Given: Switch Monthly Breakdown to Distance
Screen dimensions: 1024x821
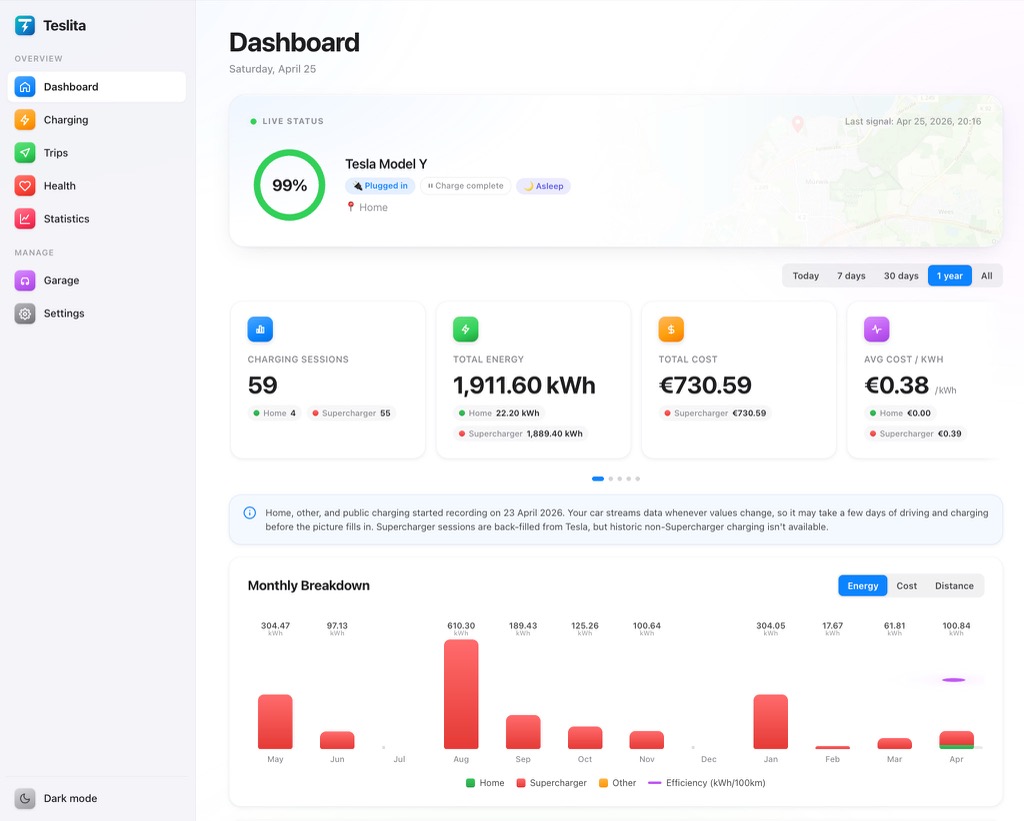Looking at the screenshot, I should point(954,586).
